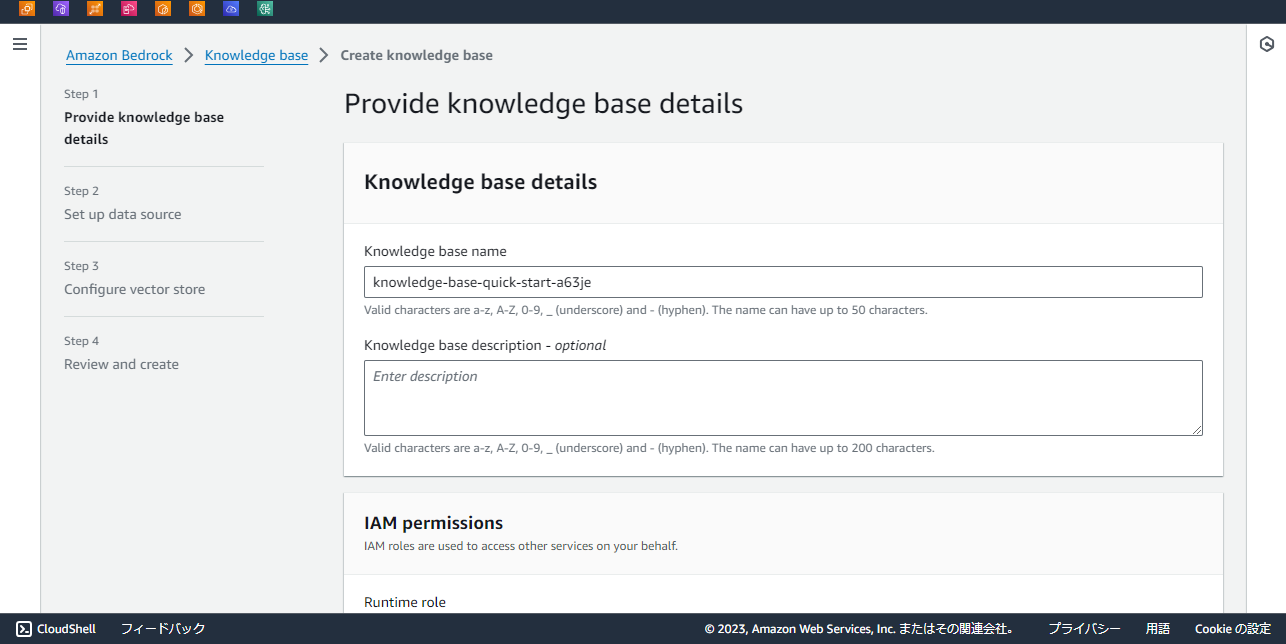Open CloudShell from the bottom bar
This screenshot has width=1286, height=644.
(x=55, y=628)
